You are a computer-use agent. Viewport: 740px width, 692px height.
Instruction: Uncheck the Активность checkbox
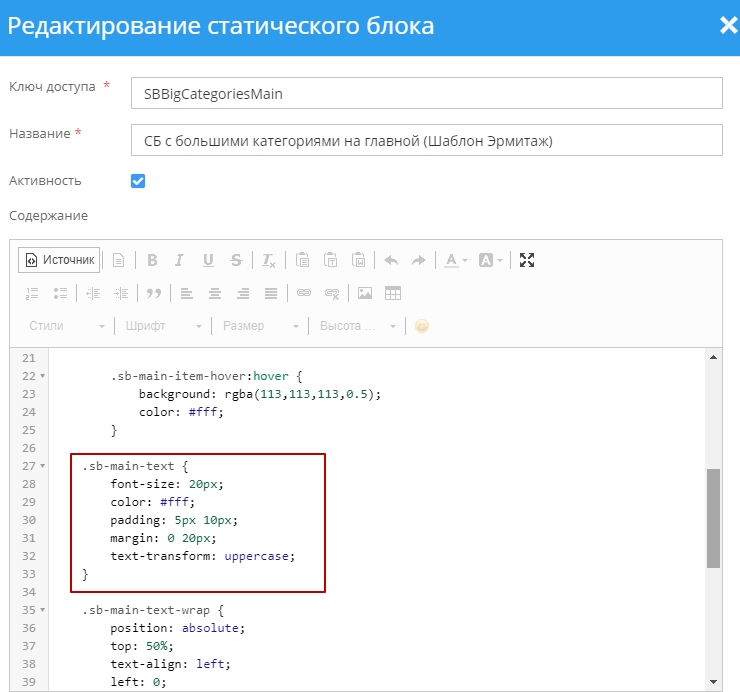click(138, 181)
